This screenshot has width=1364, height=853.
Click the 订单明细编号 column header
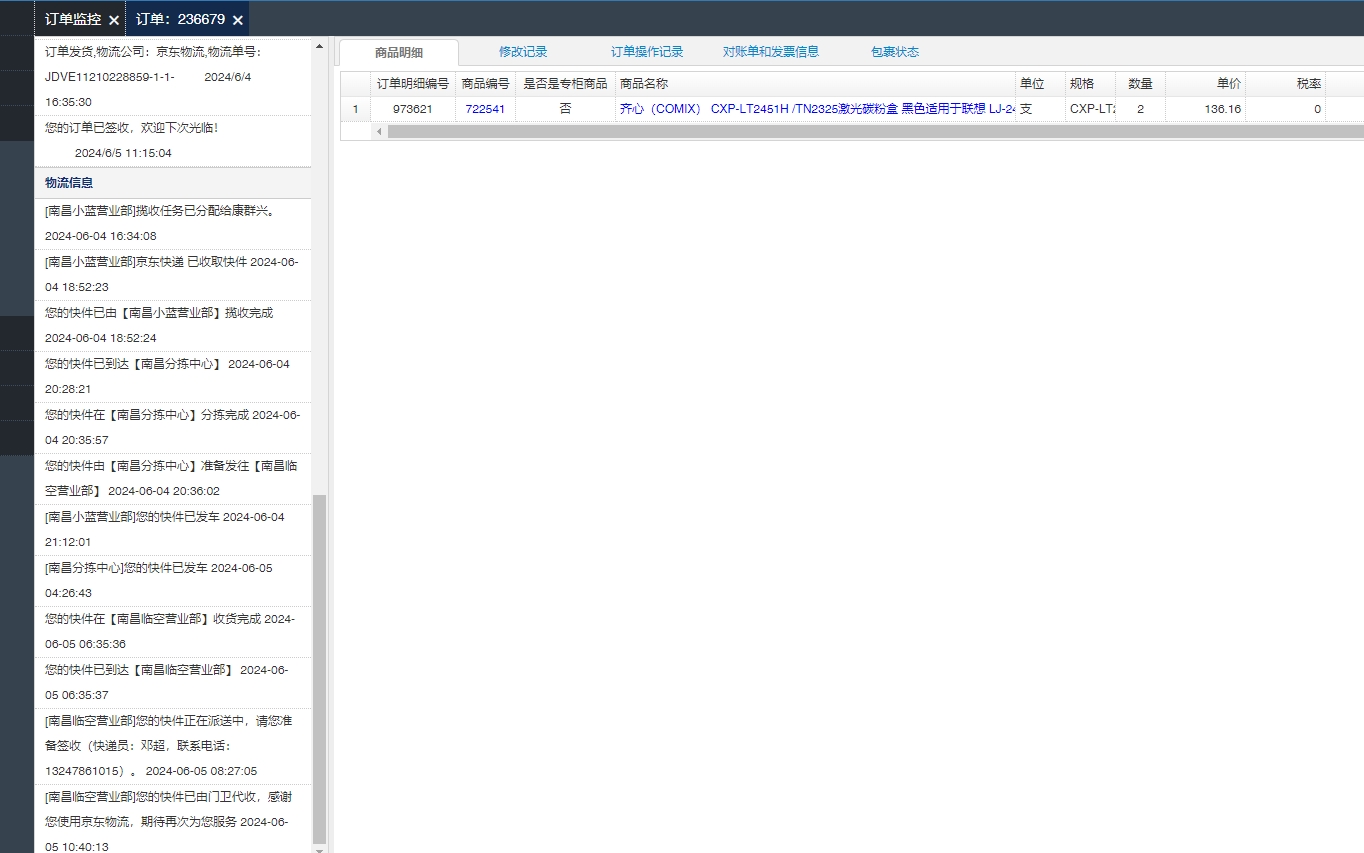413,84
